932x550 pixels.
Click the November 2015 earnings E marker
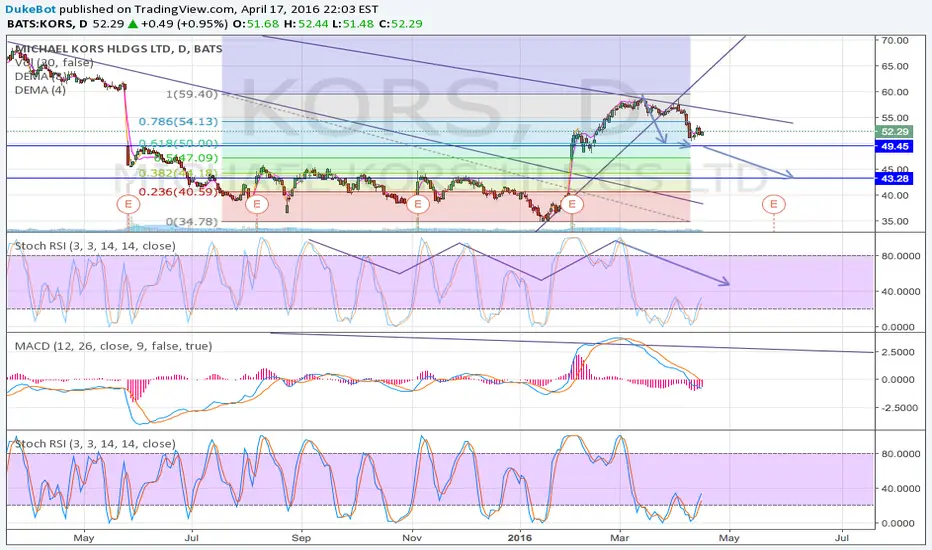(x=418, y=205)
